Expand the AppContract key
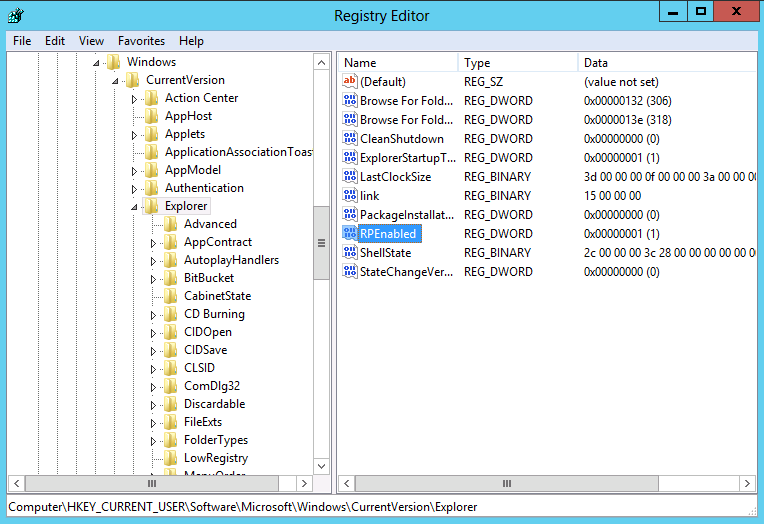This screenshot has height=524, width=764. click(153, 243)
